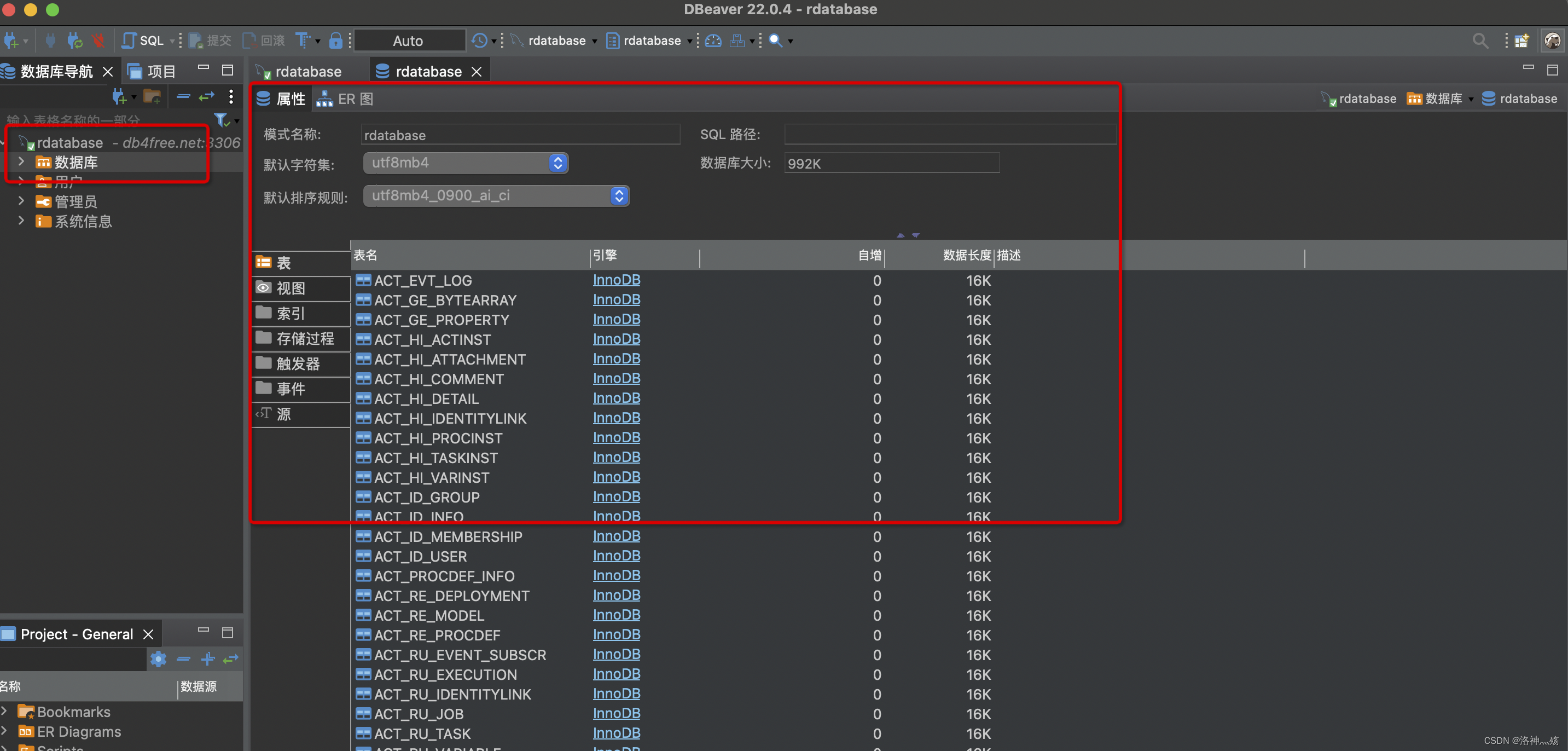Click the create folder icon in navigator
The height and width of the screenshot is (751, 1568).
pyautogui.click(x=152, y=97)
